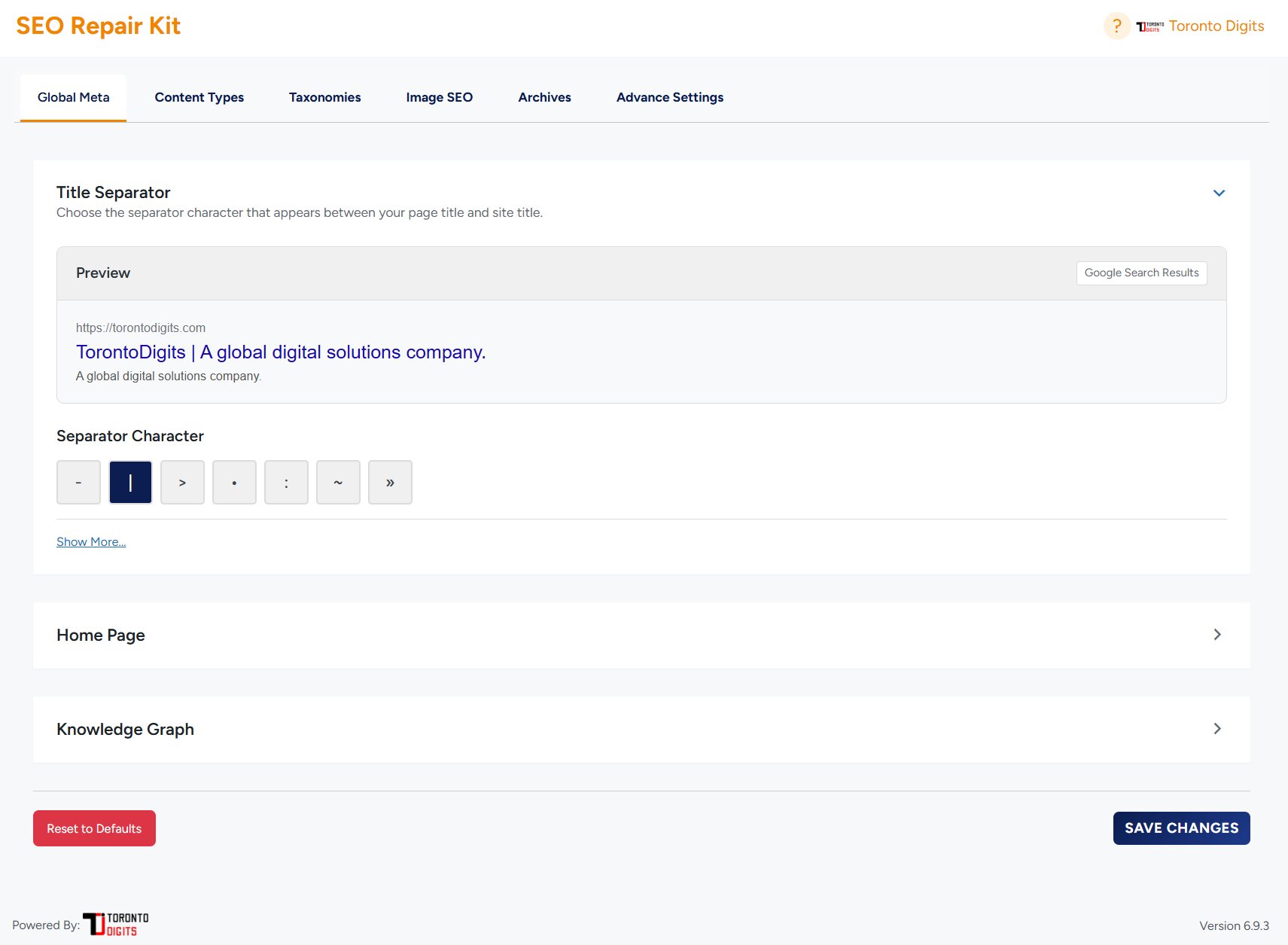Image resolution: width=1288 pixels, height=945 pixels.
Task: Select the colon separator character
Action: (x=286, y=482)
